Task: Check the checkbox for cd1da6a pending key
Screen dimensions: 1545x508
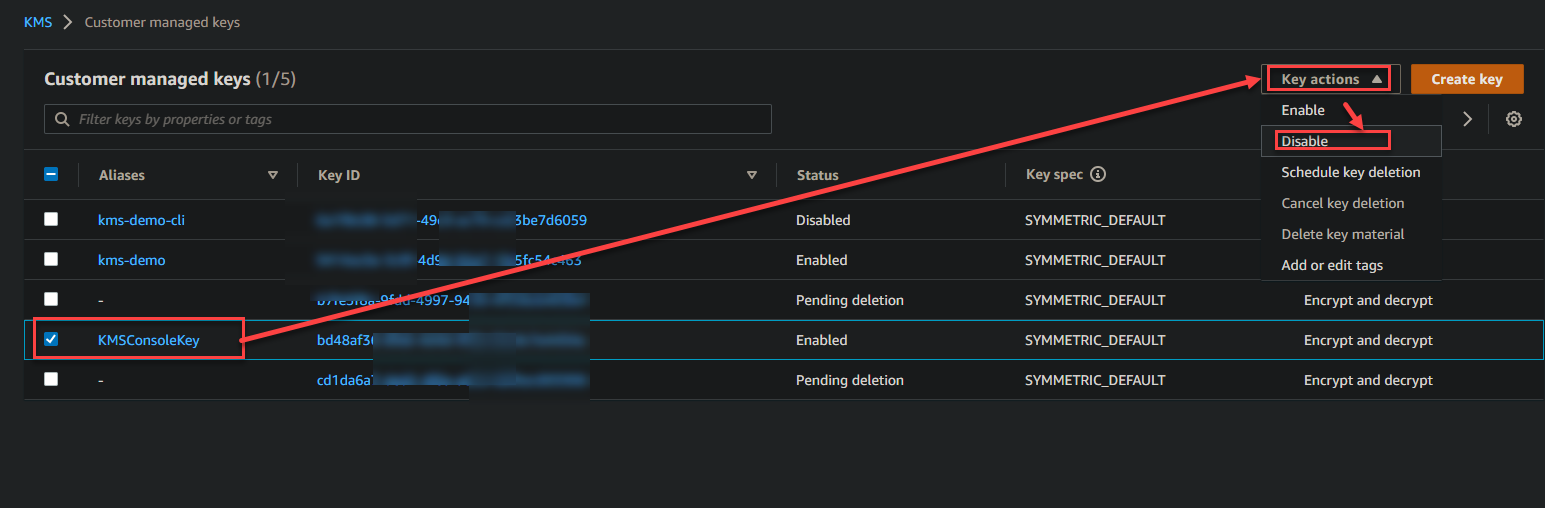Action: click(x=51, y=379)
